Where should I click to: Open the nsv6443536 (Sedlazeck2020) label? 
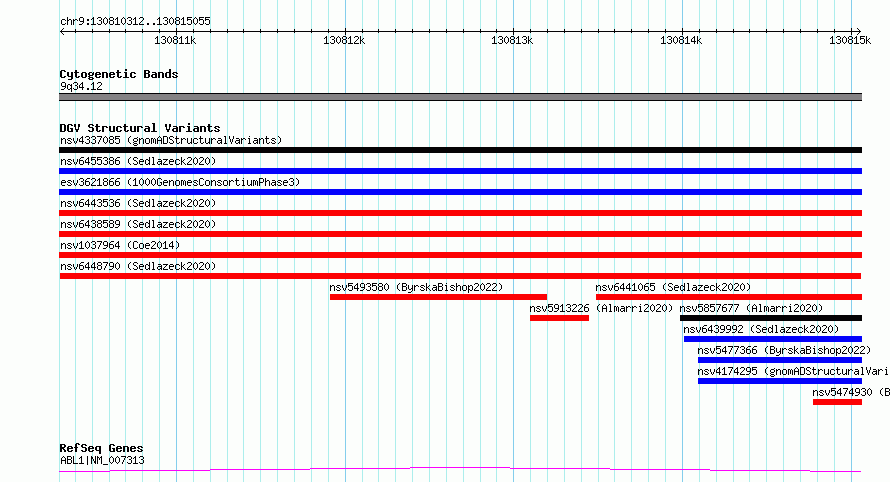click(138, 203)
